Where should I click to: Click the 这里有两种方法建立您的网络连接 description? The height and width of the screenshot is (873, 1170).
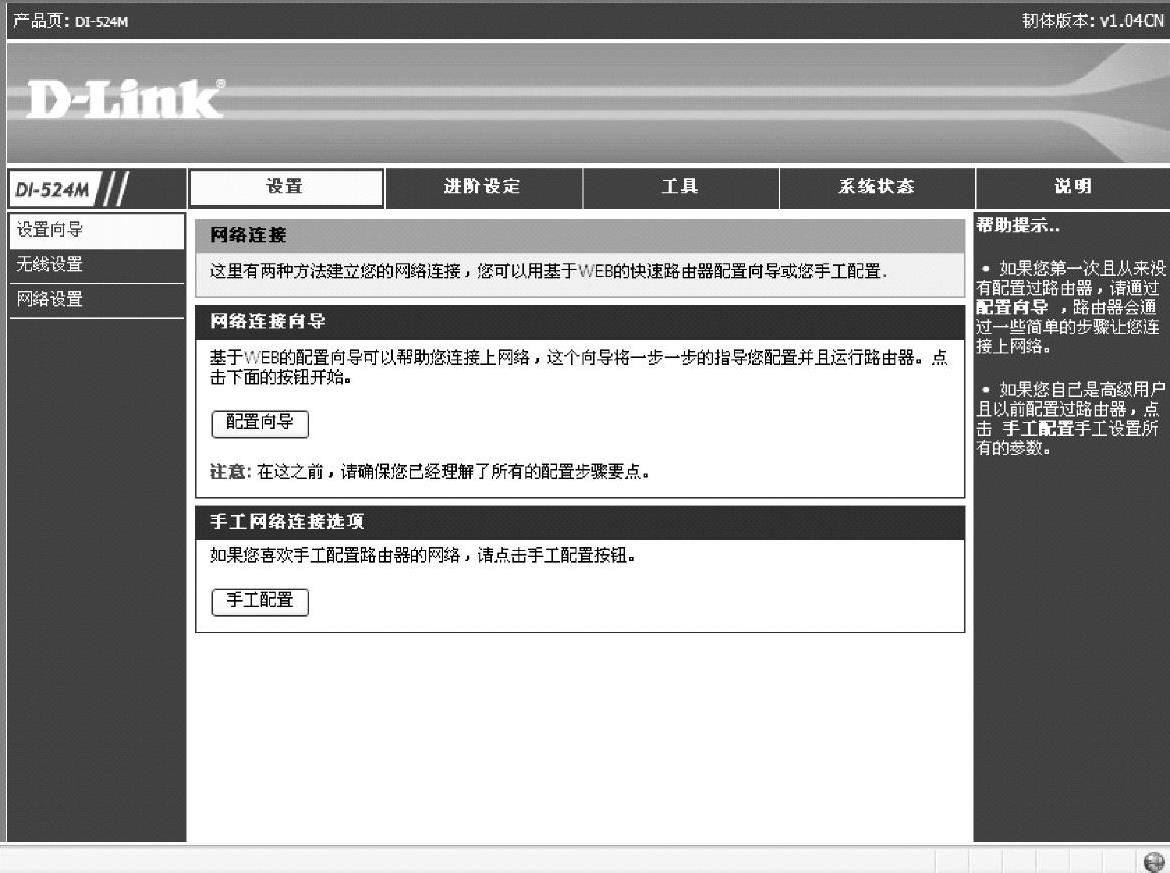pos(548,272)
